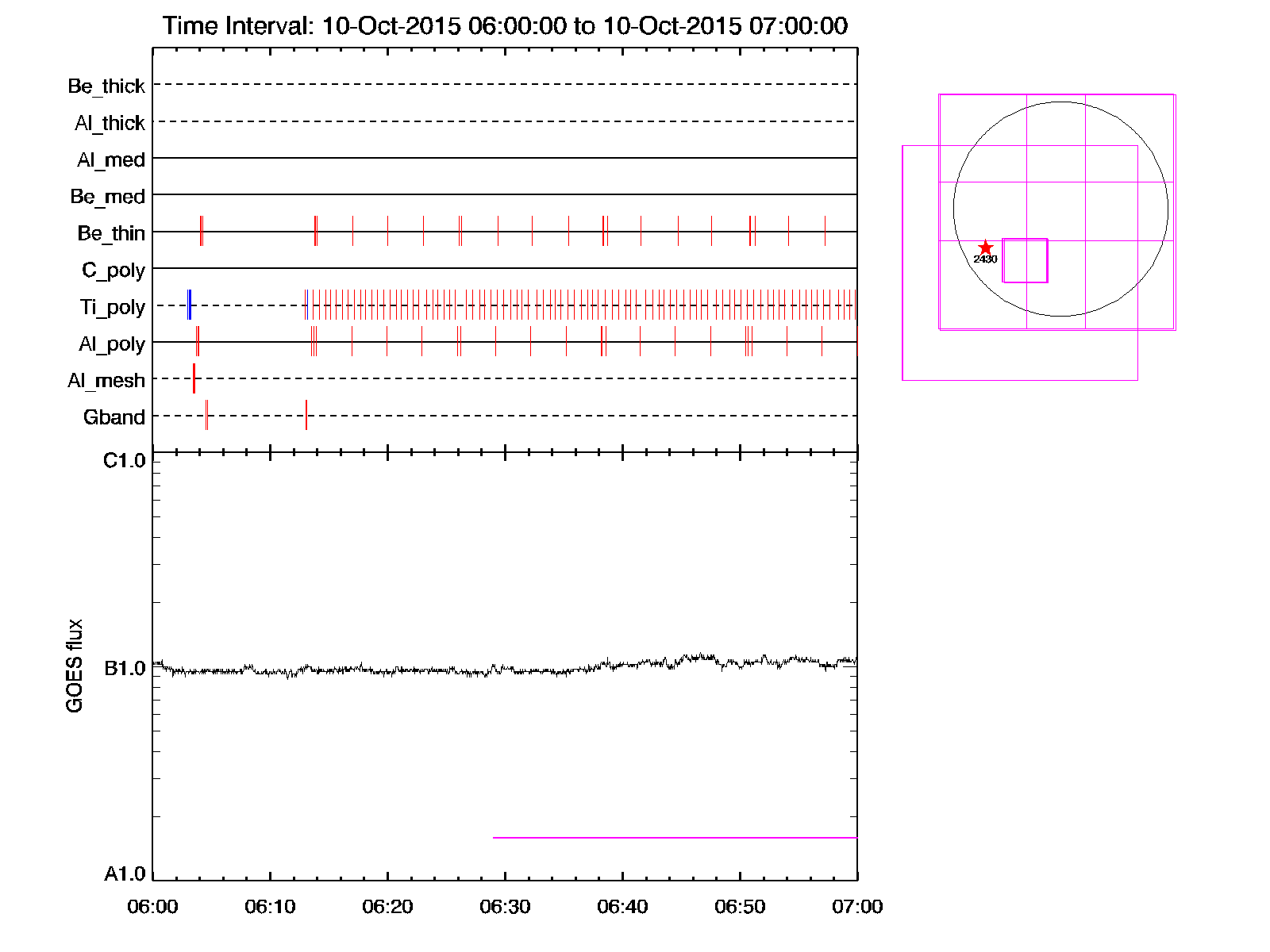Image resolution: width=1270 pixels, height=952 pixels.
Task: Click the 06:20 time axis label
Action: [387, 907]
